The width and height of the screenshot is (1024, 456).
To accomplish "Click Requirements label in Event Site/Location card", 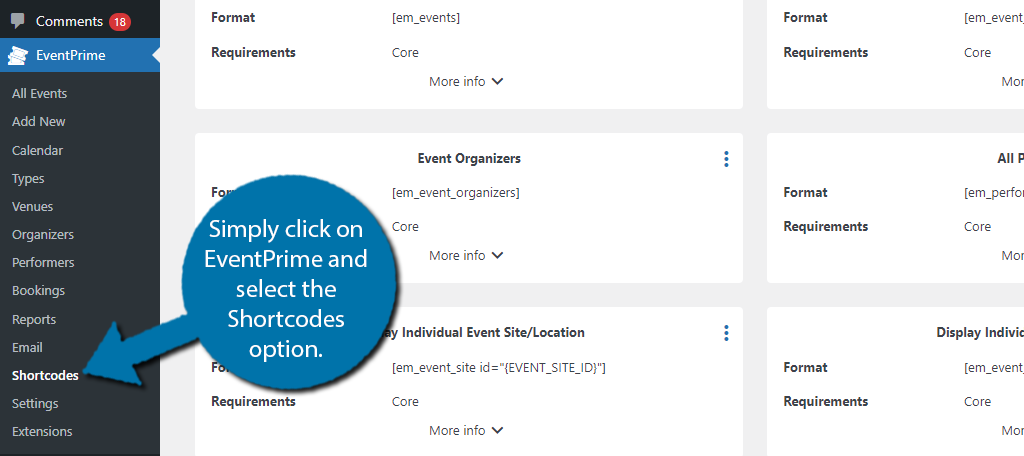I will coord(253,402).
